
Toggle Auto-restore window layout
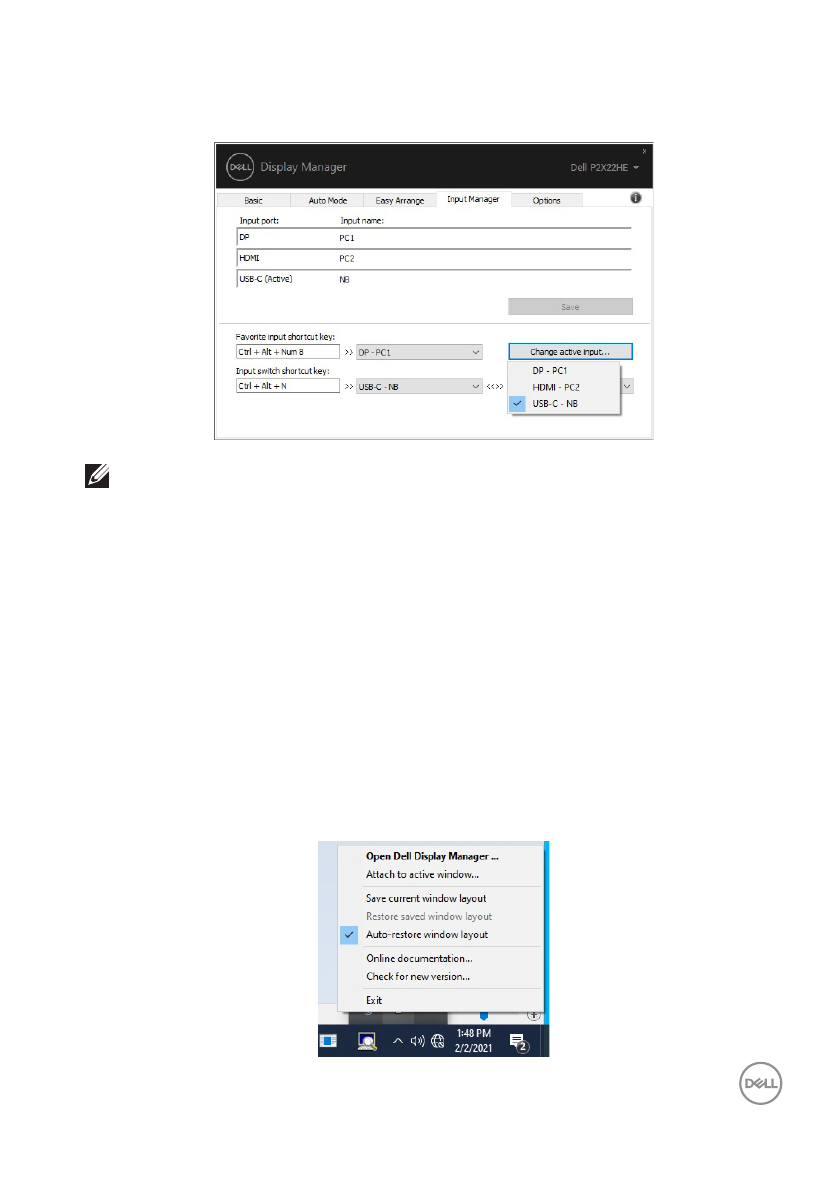(x=440, y=935)
